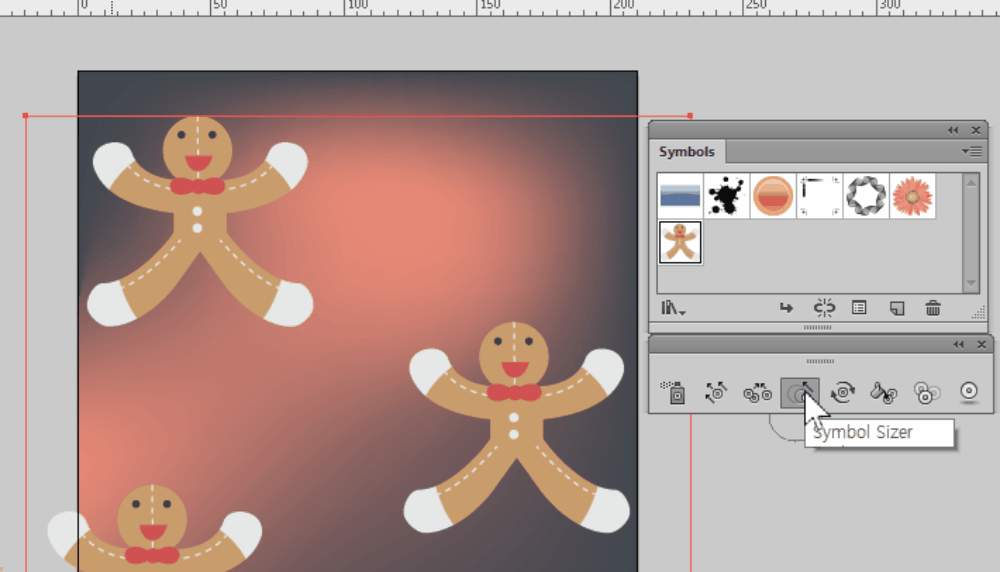The width and height of the screenshot is (1000, 572).
Task: Click the selection handle at top-right corner
Action: click(x=690, y=116)
